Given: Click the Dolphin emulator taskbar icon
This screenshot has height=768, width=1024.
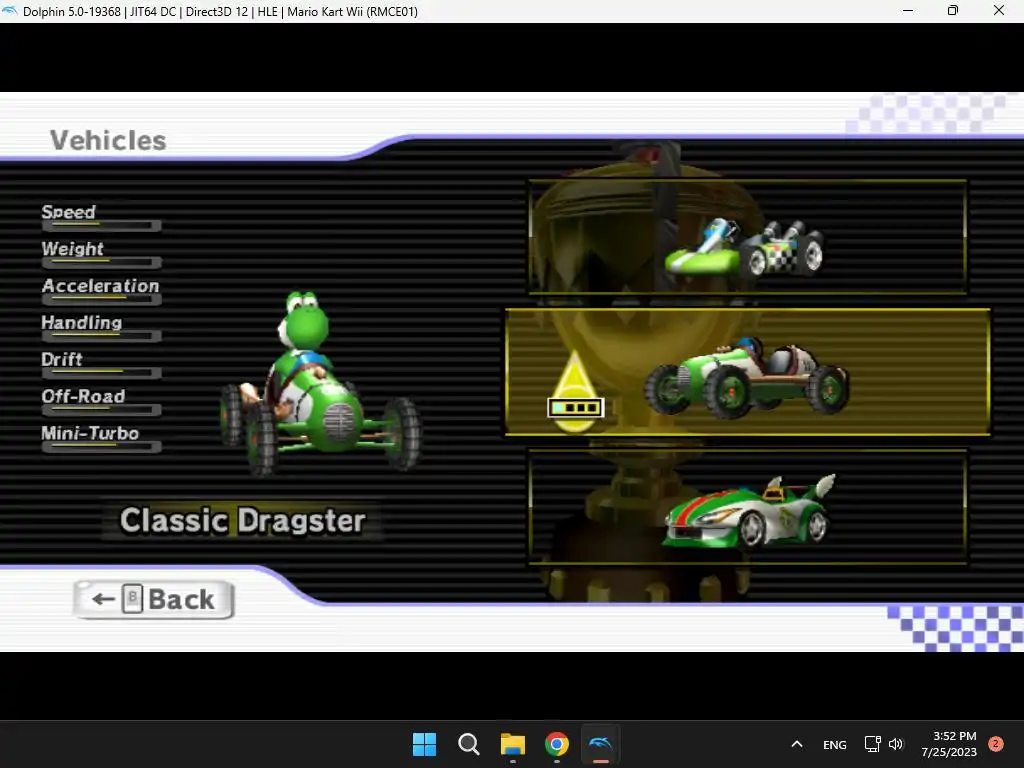Looking at the screenshot, I should point(600,744).
